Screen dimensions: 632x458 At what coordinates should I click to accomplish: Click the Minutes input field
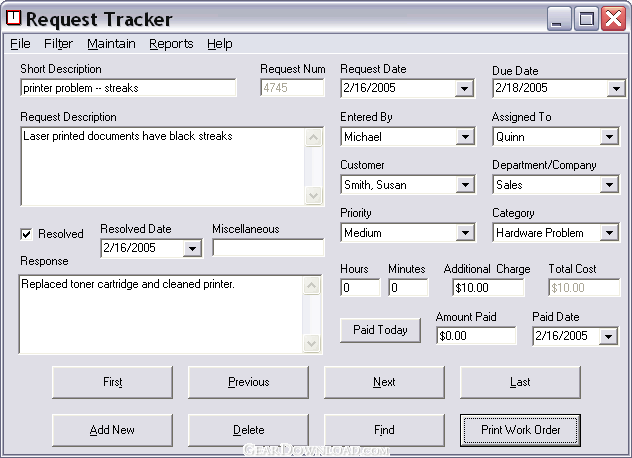pos(408,288)
